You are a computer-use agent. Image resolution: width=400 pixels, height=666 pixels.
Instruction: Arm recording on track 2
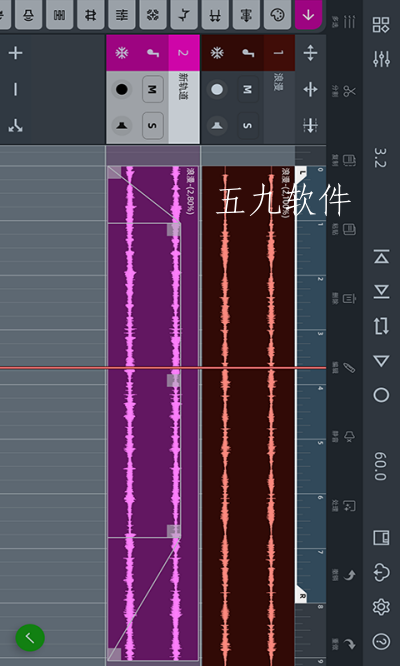point(122,90)
